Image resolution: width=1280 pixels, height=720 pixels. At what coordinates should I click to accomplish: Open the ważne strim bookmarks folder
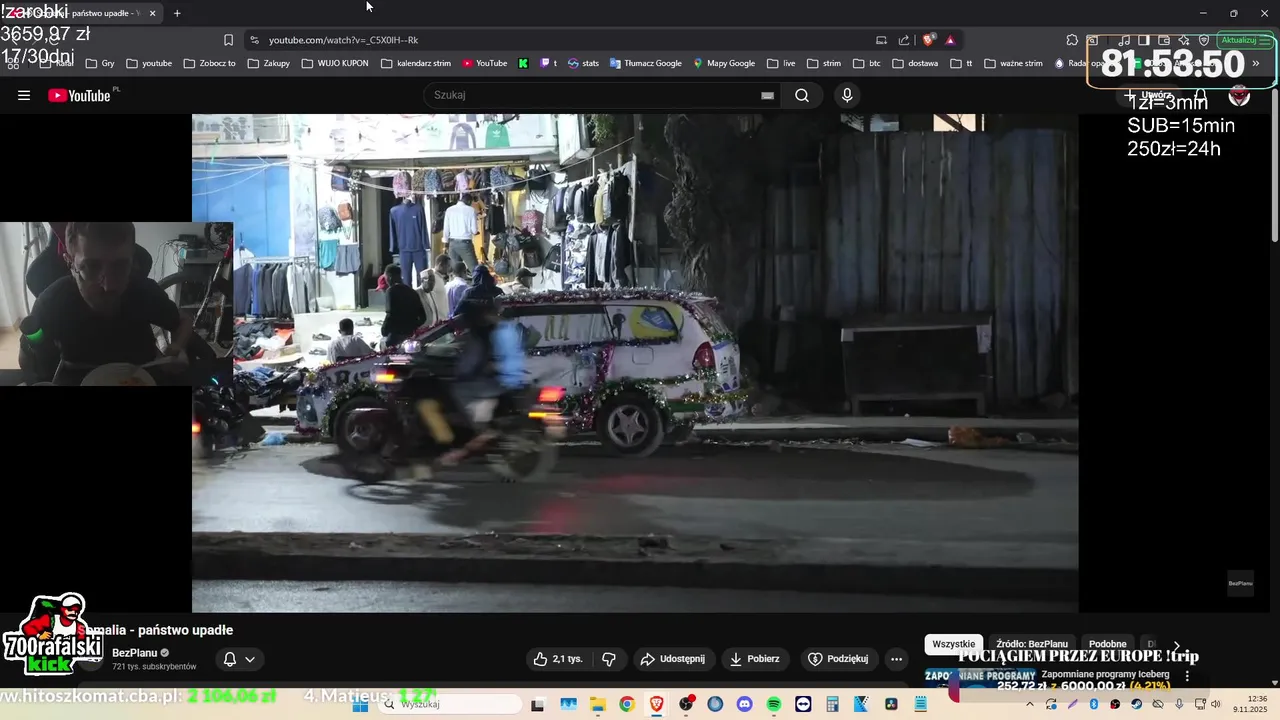(1014, 63)
